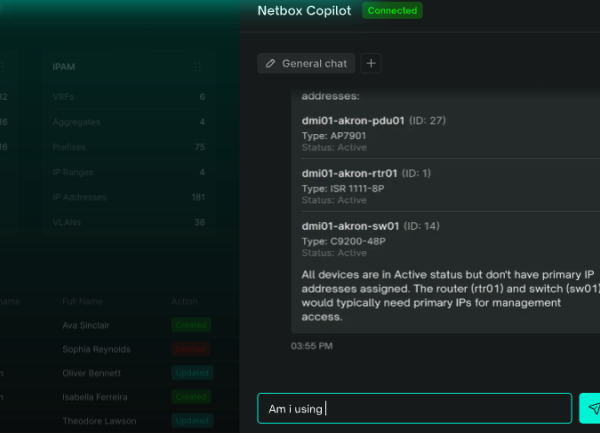Click the IPAM panel heading
The width and height of the screenshot is (600, 433).
tap(64, 67)
